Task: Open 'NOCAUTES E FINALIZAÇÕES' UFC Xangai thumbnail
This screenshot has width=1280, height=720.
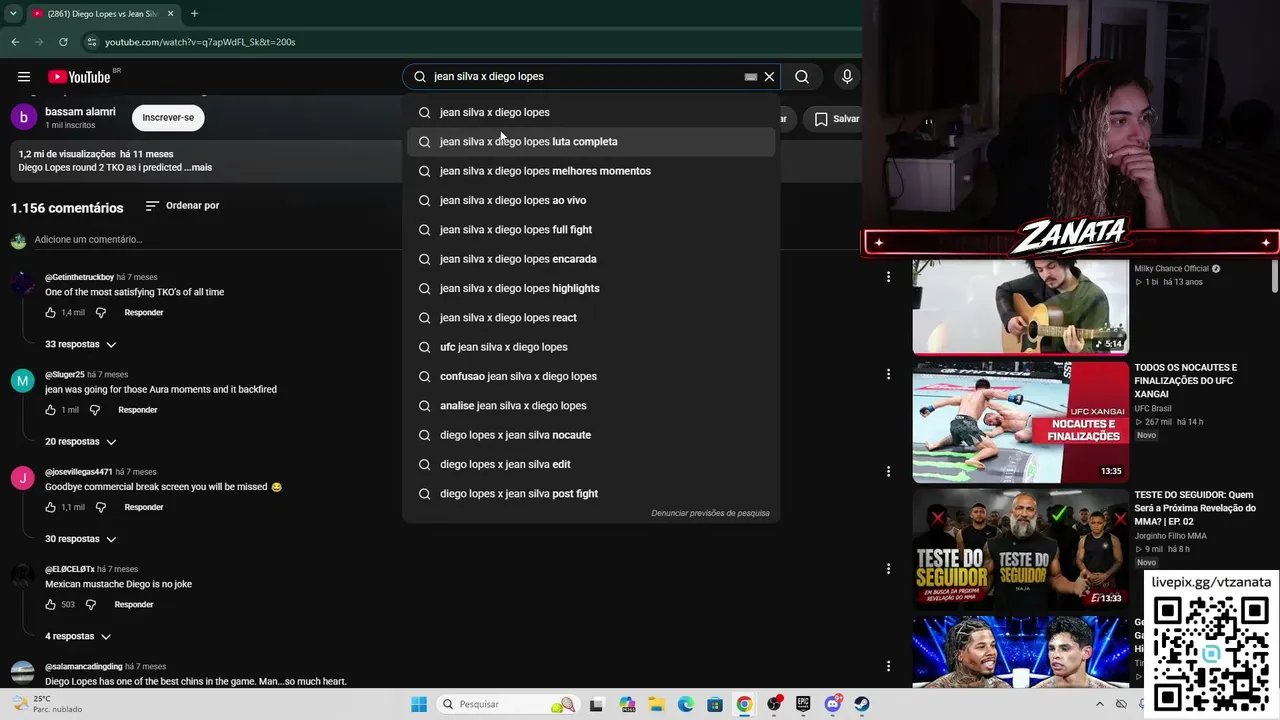Action: 1021,422
